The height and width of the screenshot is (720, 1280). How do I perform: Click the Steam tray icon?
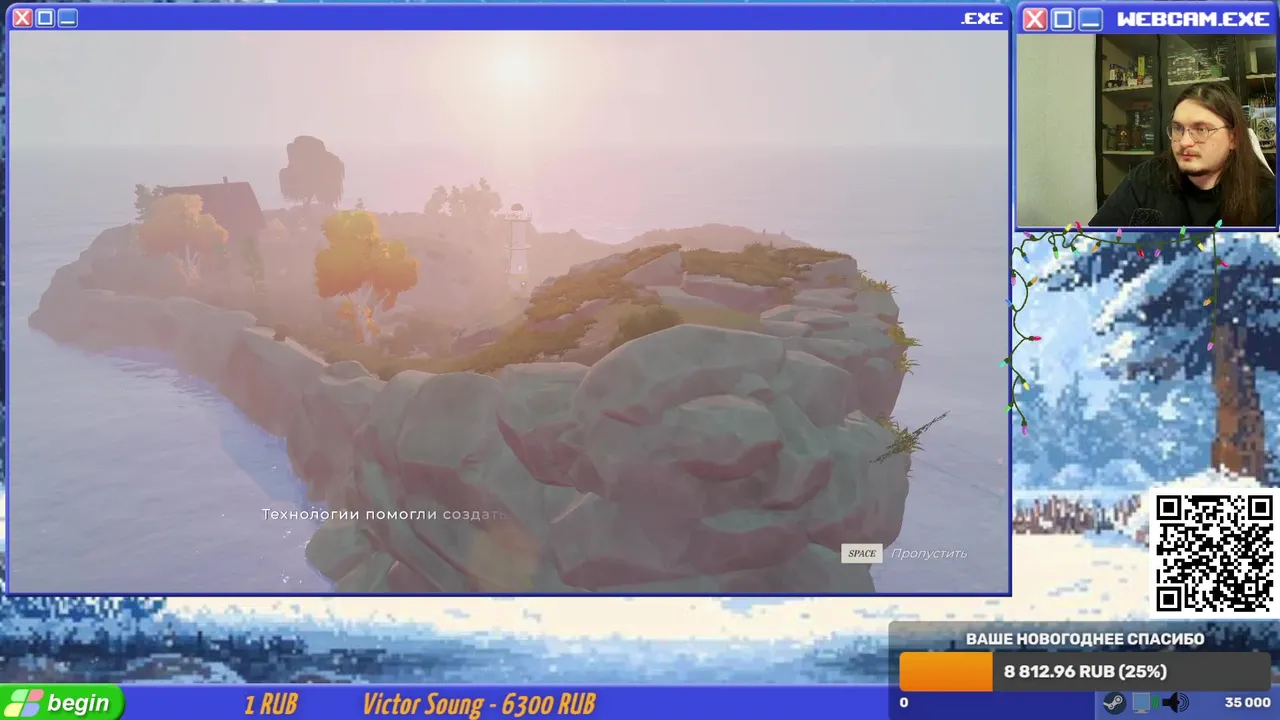click(x=1113, y=703)
